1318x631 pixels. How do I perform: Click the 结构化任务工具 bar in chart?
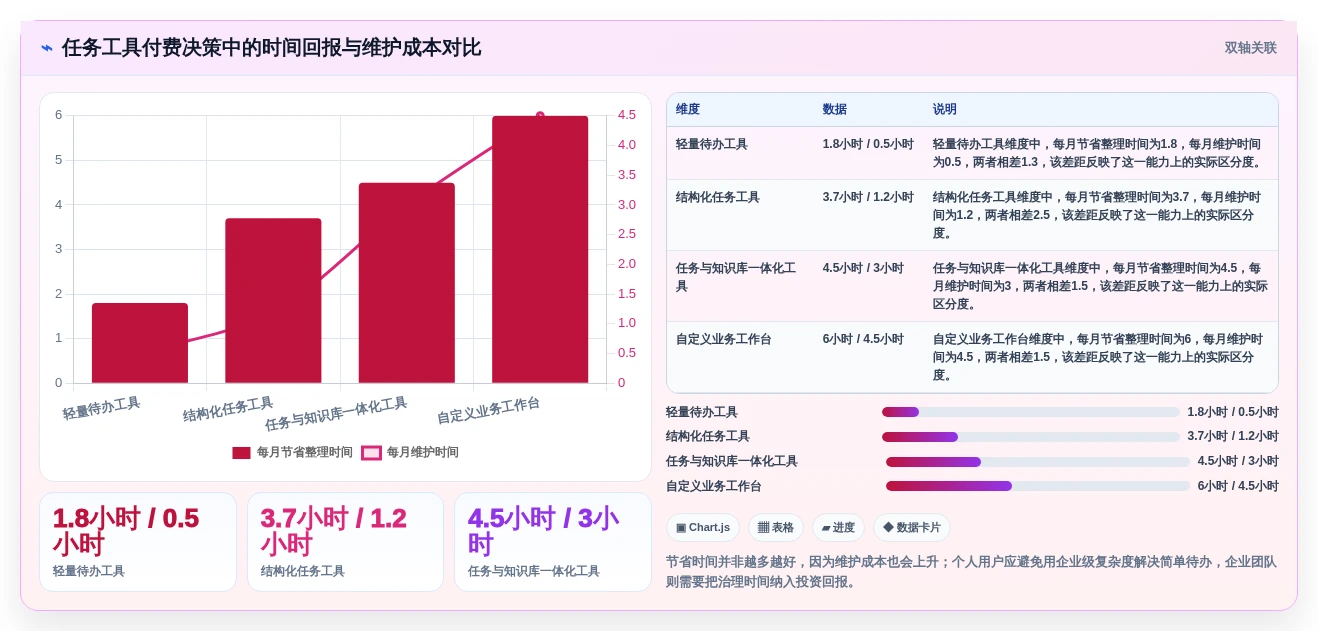[273, 300]
